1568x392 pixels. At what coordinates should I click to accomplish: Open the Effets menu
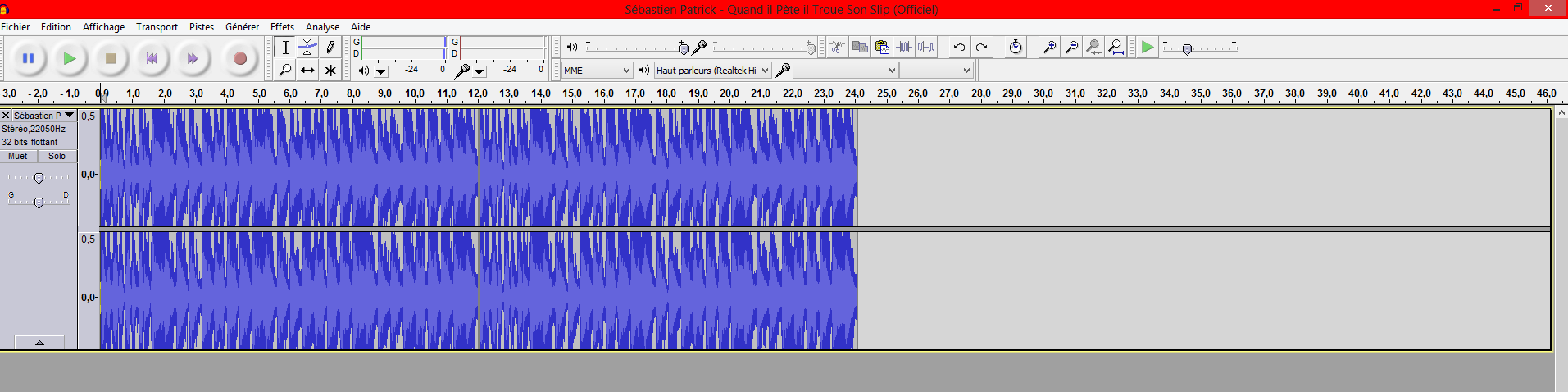(282, 27)
